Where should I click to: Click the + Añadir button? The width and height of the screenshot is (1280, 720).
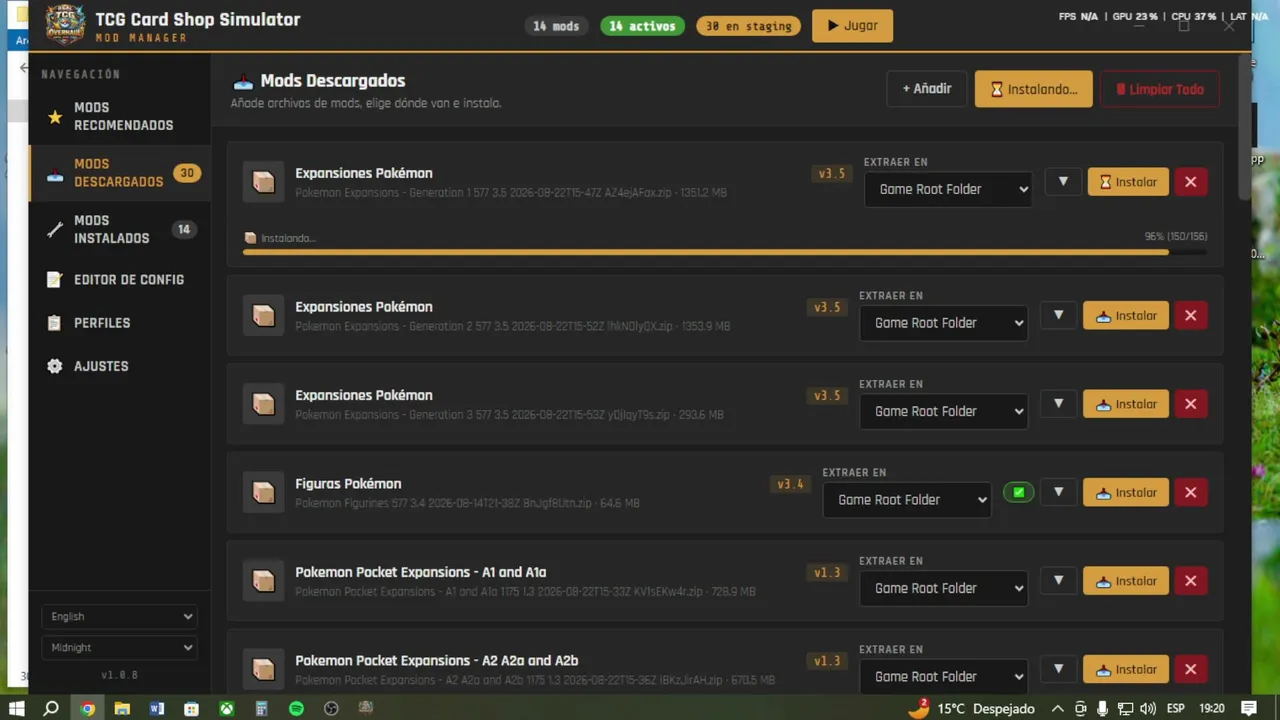pos(927,89)
